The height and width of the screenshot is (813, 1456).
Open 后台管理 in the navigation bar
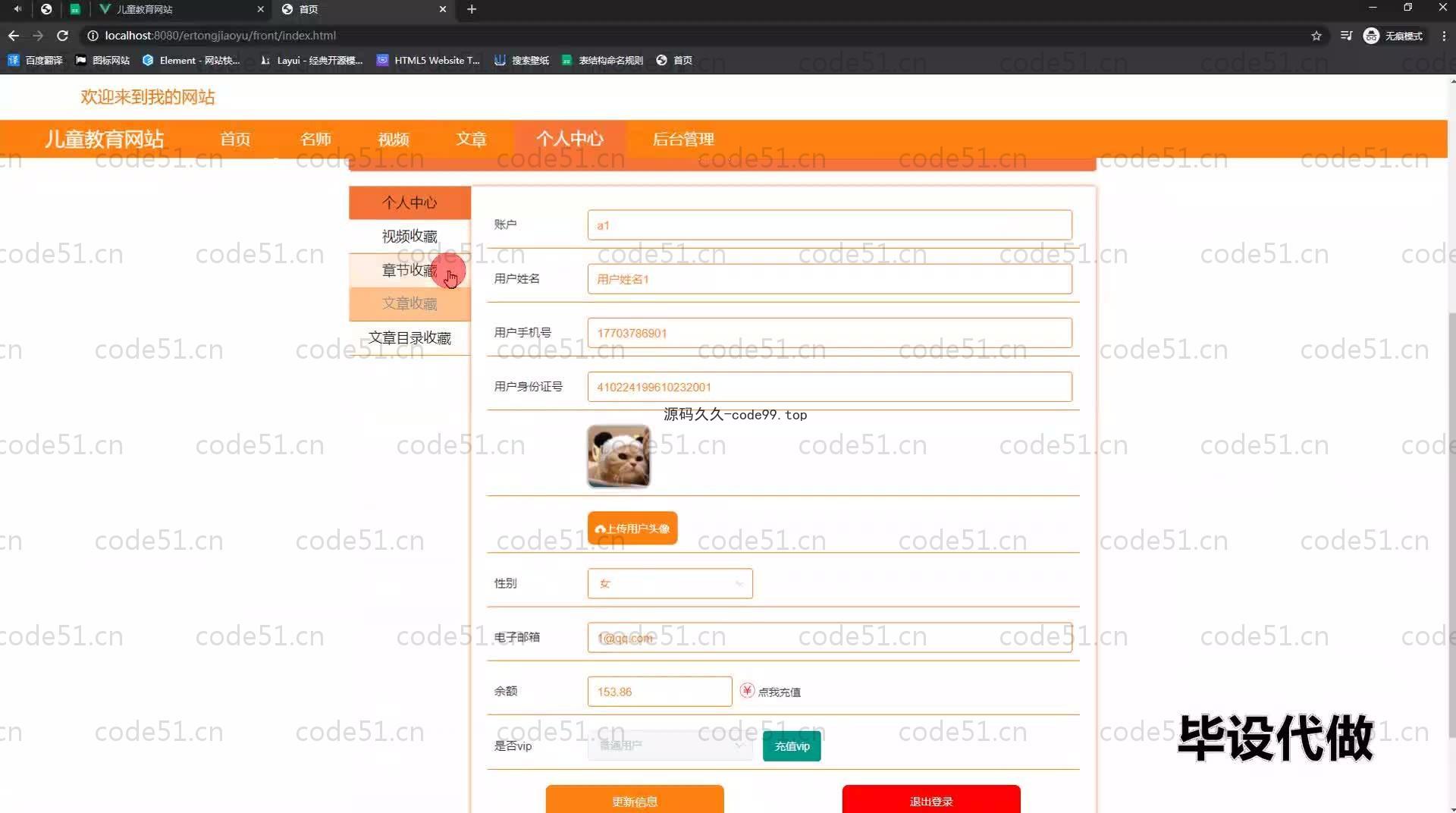[683, 139]
